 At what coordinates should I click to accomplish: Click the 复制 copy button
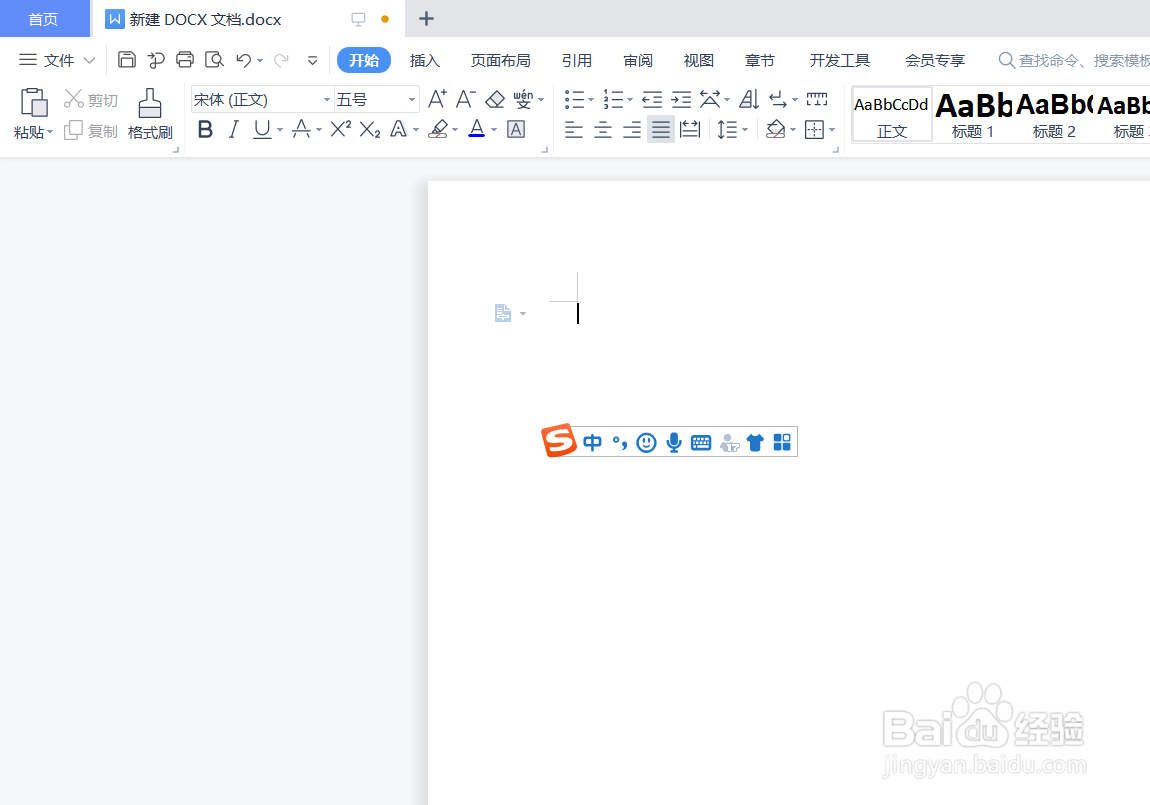91,131
